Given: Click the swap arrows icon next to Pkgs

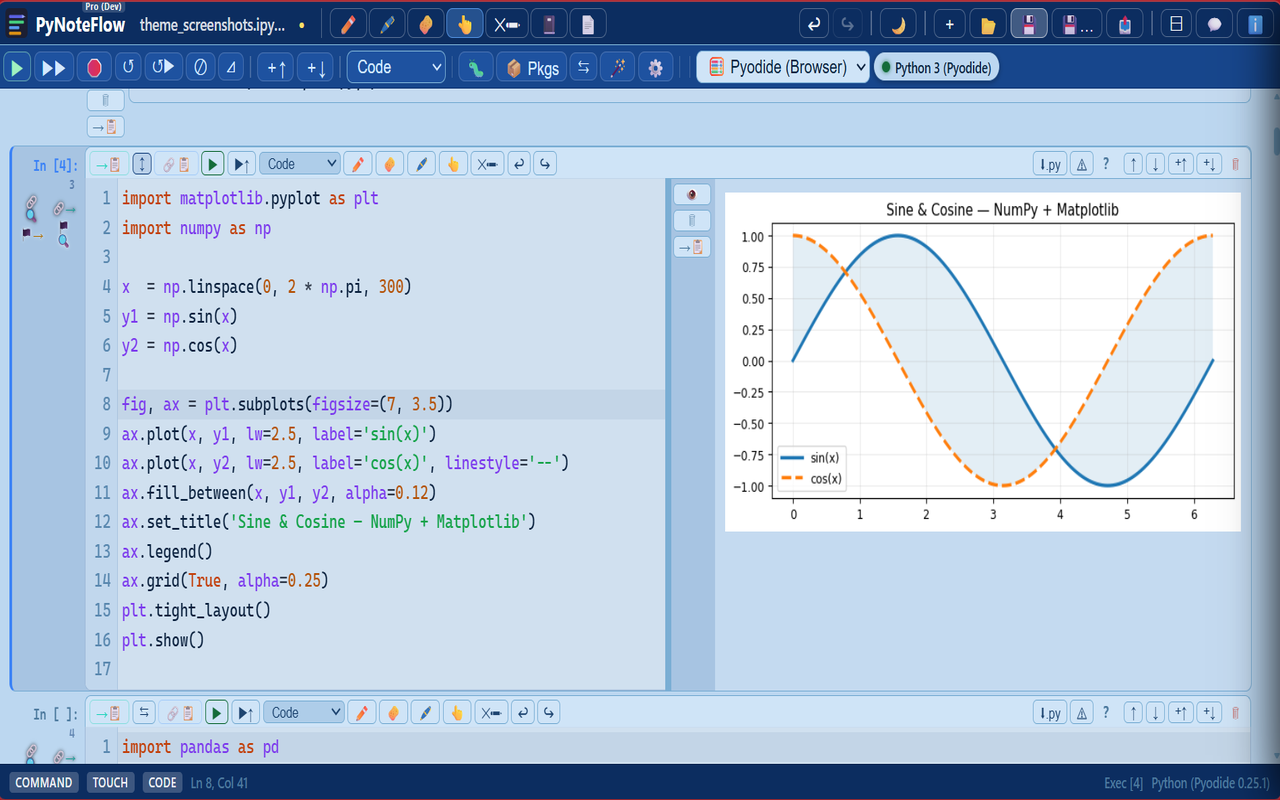Looking at the screenshot, I should [x=585, y=67].
